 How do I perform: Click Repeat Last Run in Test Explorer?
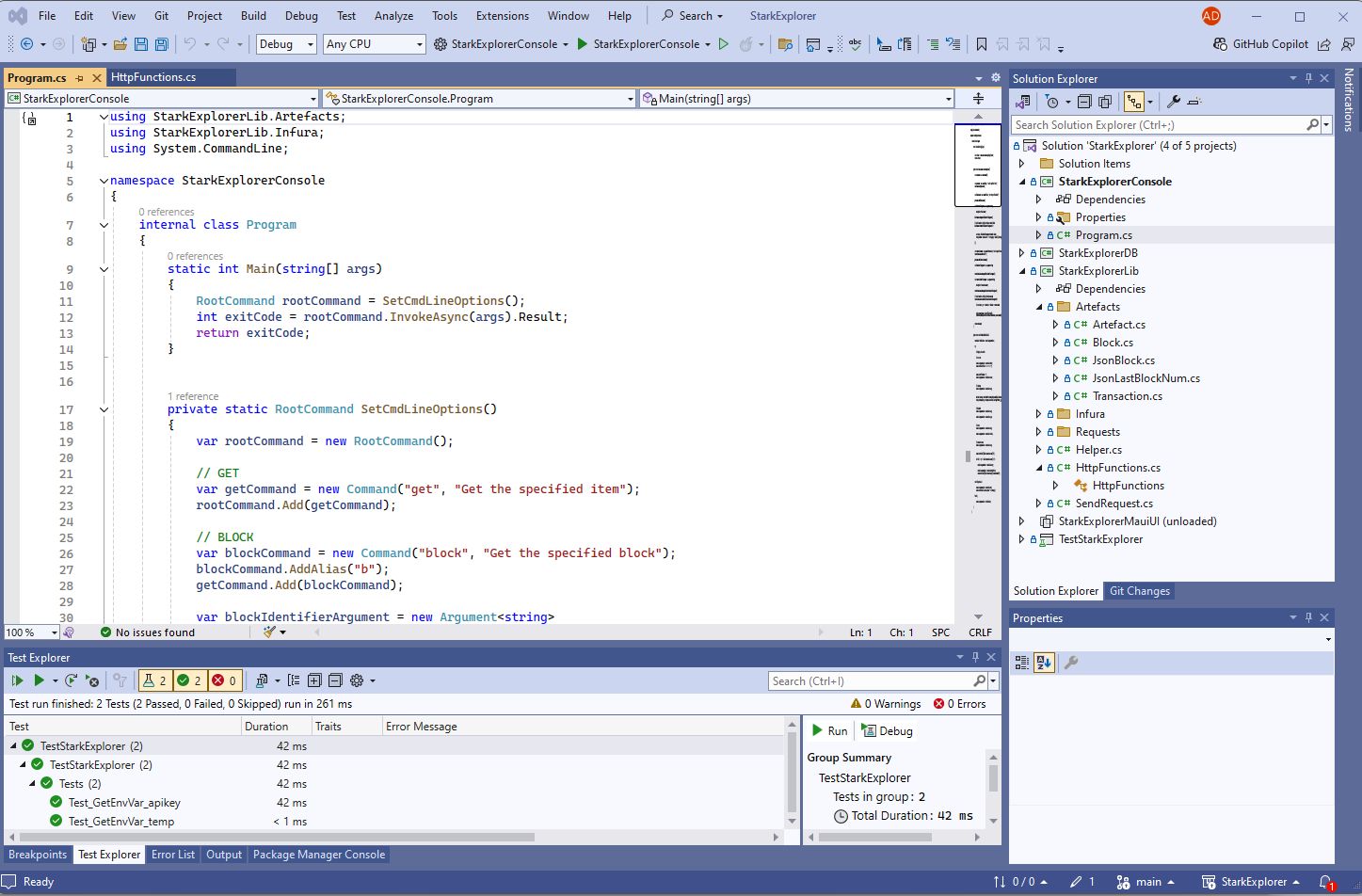click(71, 680)
